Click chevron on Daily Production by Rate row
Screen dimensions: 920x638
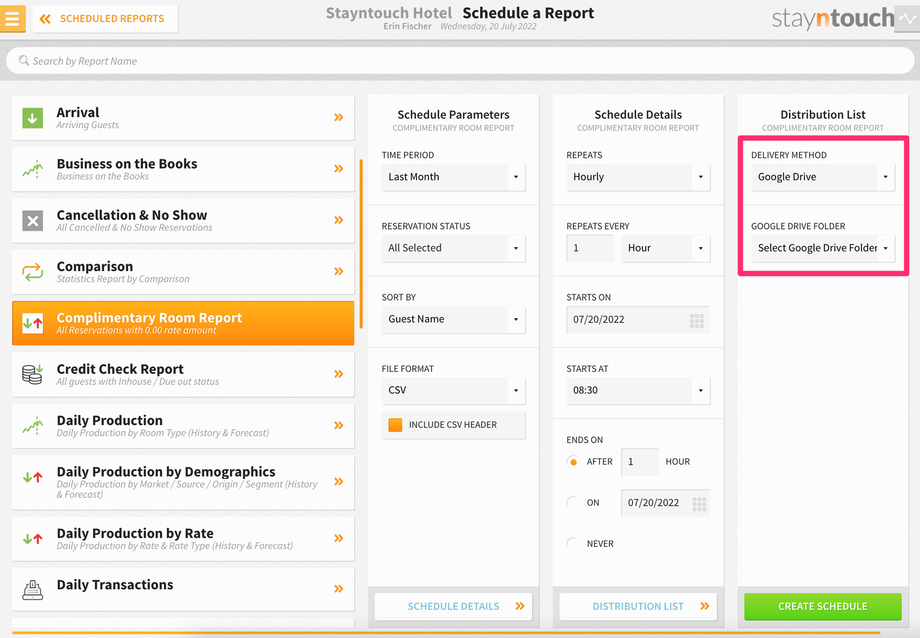tap(339, 538)
